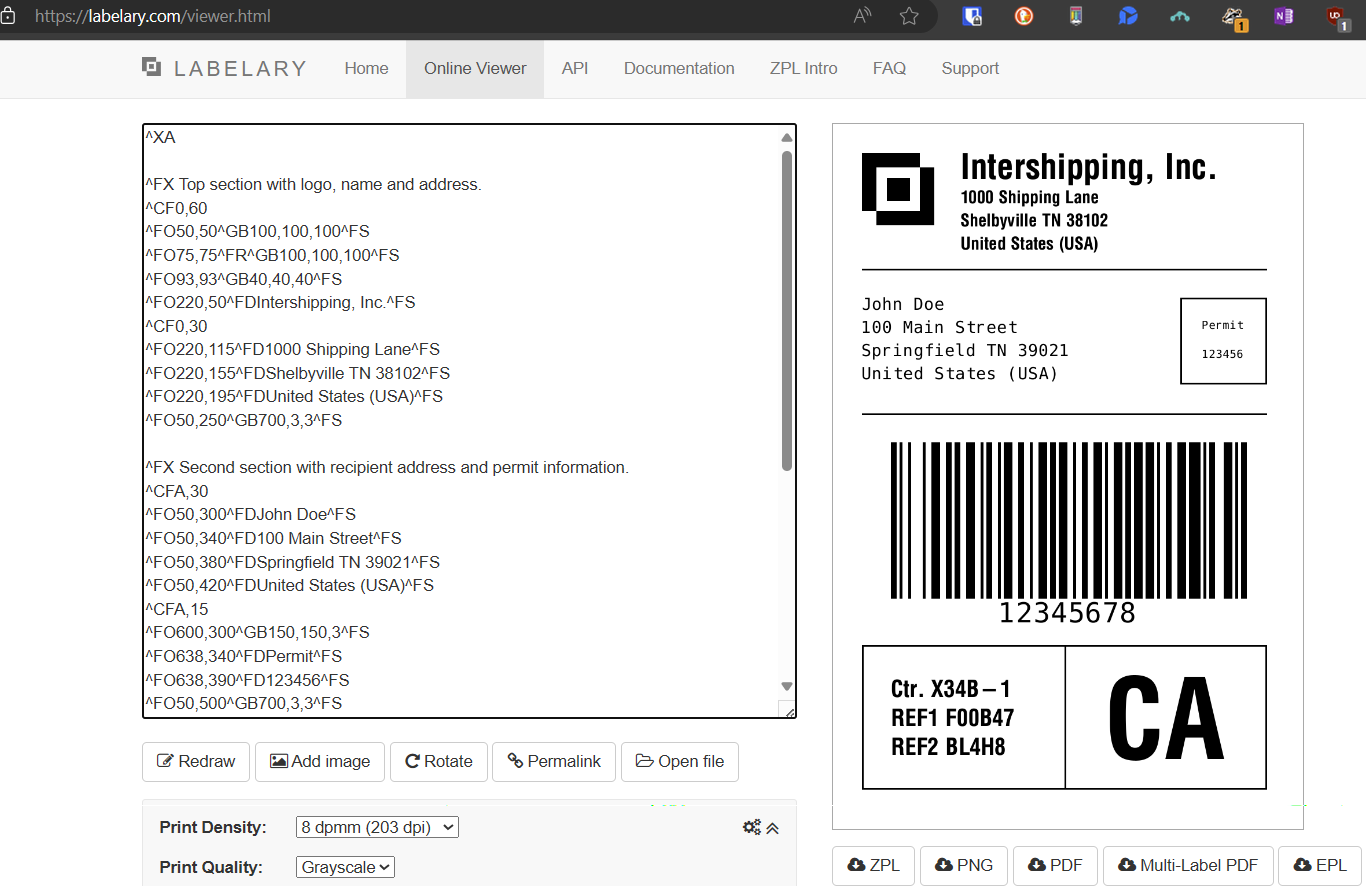
Task: Open the extension icon with orange badge
Action: tap(1234, 17)
